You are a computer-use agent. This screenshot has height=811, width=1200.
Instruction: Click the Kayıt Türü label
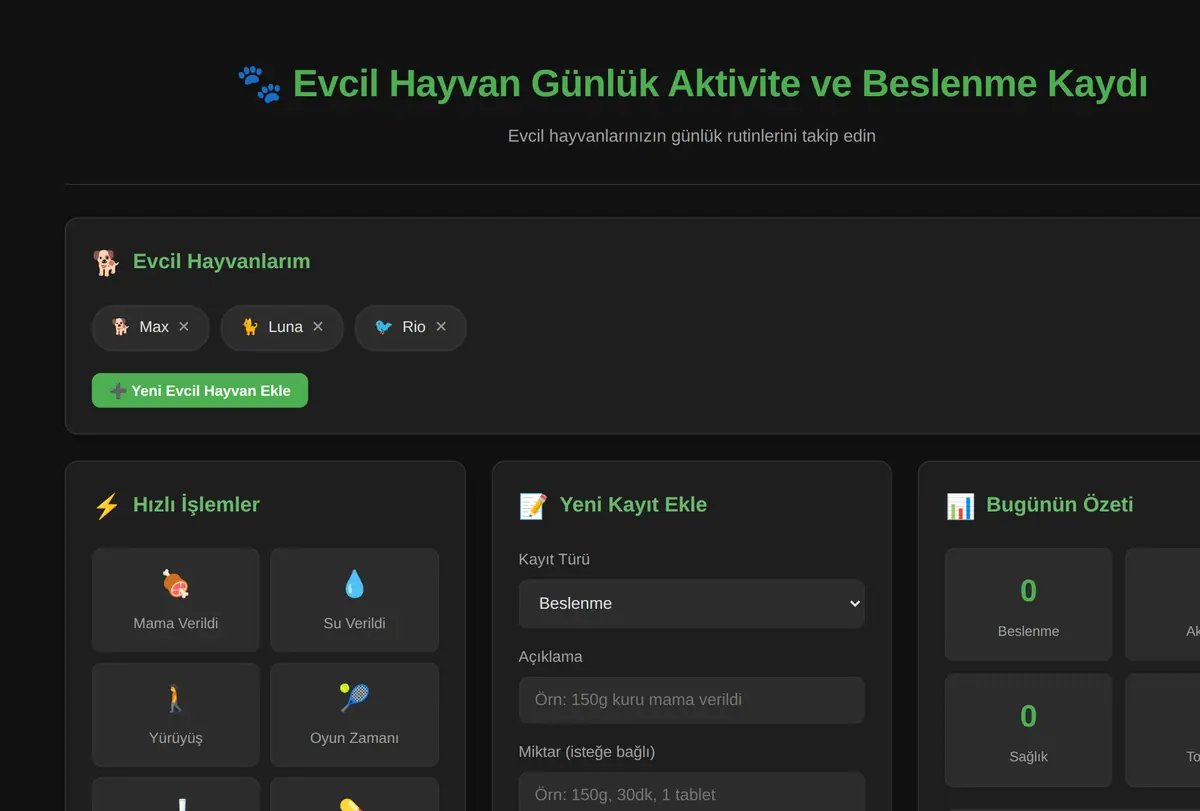coord(554,560)
